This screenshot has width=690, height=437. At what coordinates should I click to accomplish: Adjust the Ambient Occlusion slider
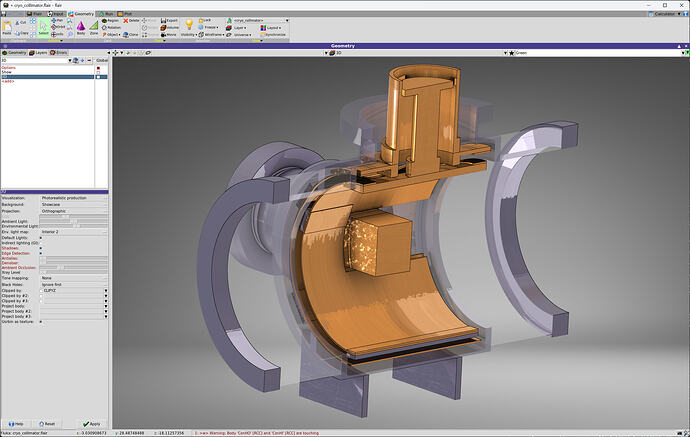[73, 268]
